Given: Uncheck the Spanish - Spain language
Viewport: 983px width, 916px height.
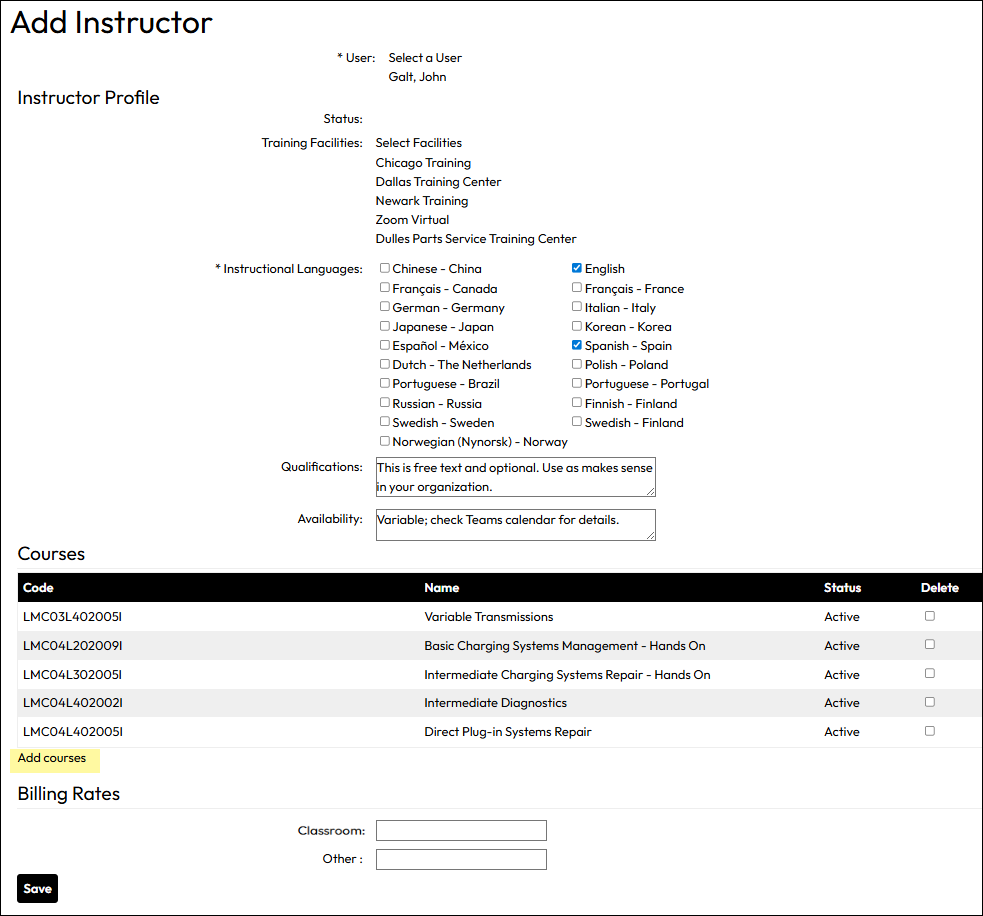Looking at the screenshot, I should pyautogui.click(x=576, y=344).
